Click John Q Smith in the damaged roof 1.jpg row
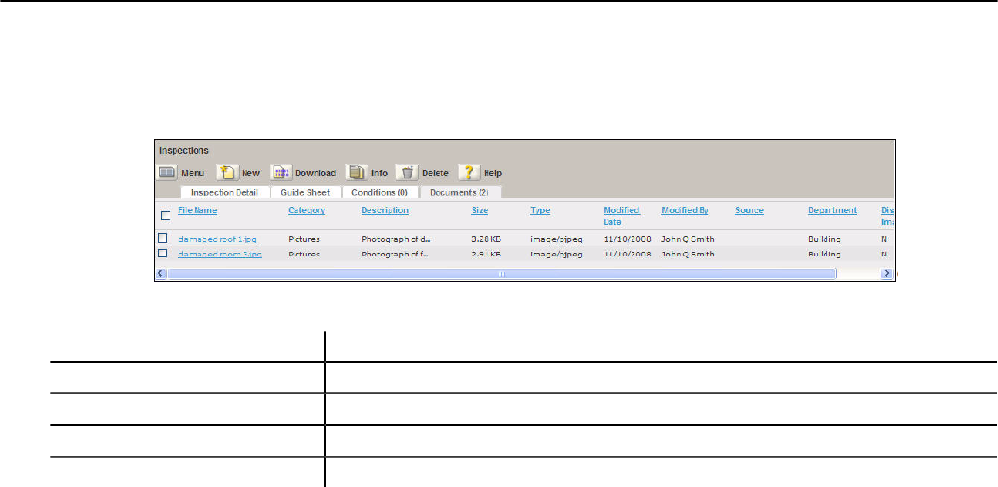This screenshot has width=998, height=487. [x=688, y=239]
